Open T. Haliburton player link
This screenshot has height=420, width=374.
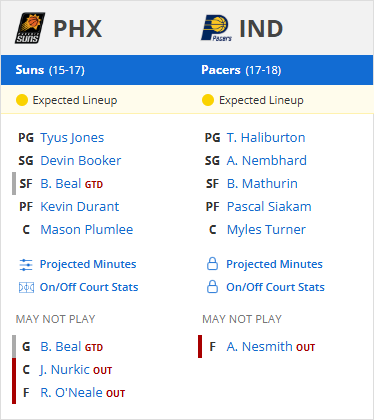(x=266, y=138)
